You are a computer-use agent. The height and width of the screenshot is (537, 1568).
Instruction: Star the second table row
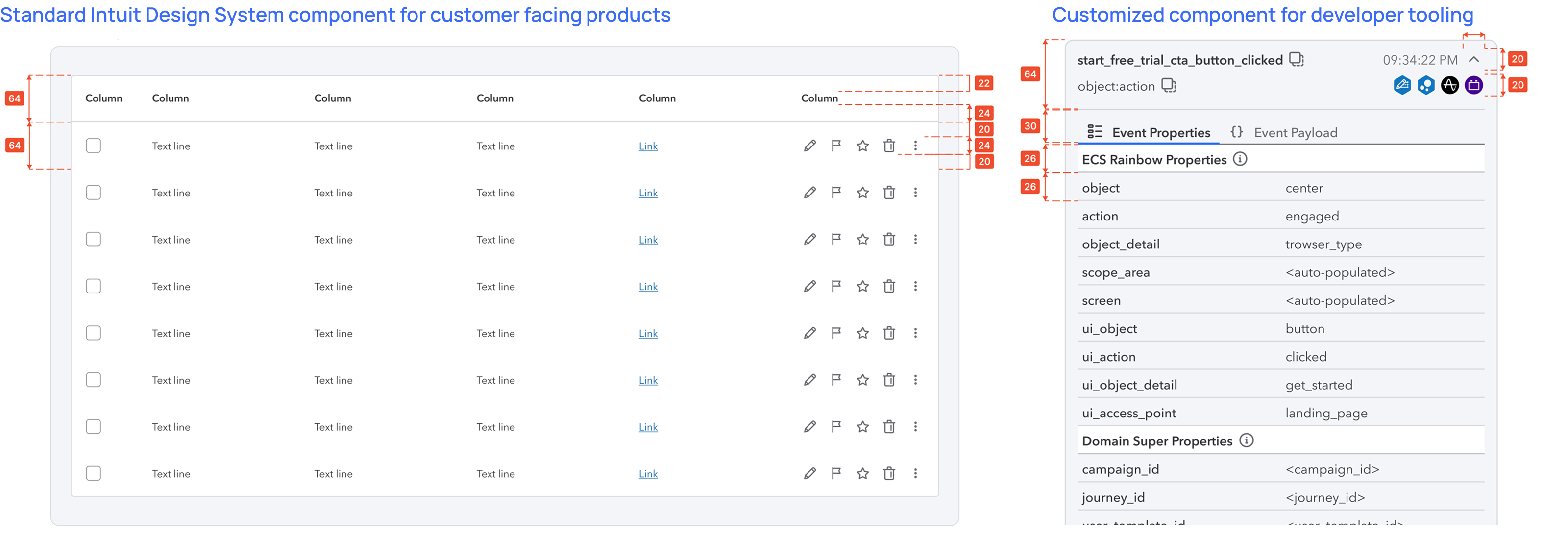pos(862,193)
